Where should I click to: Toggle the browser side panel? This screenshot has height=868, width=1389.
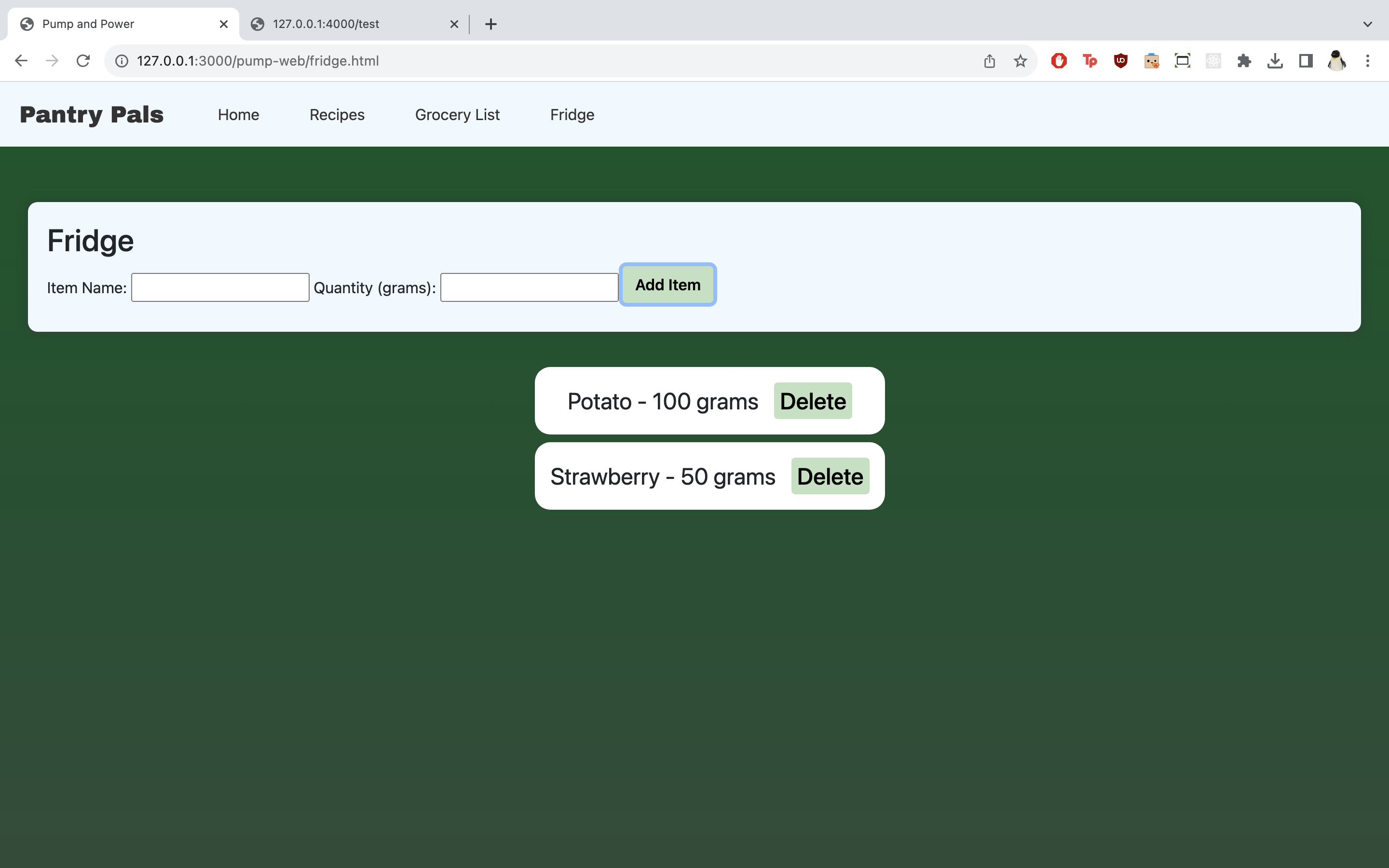[x=1306, y=61]
